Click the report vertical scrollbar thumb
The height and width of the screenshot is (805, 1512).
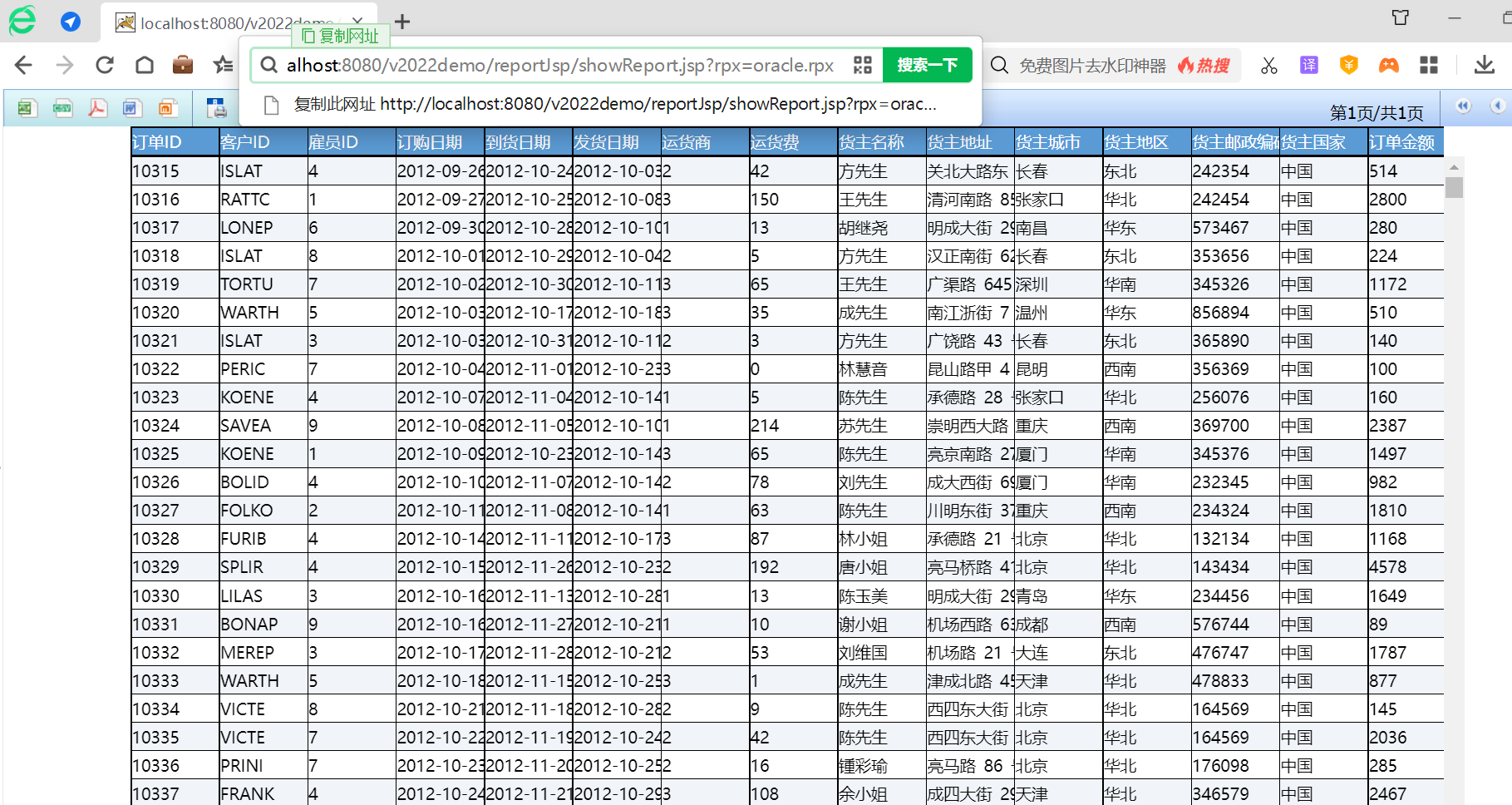(x=1454, y=187)
